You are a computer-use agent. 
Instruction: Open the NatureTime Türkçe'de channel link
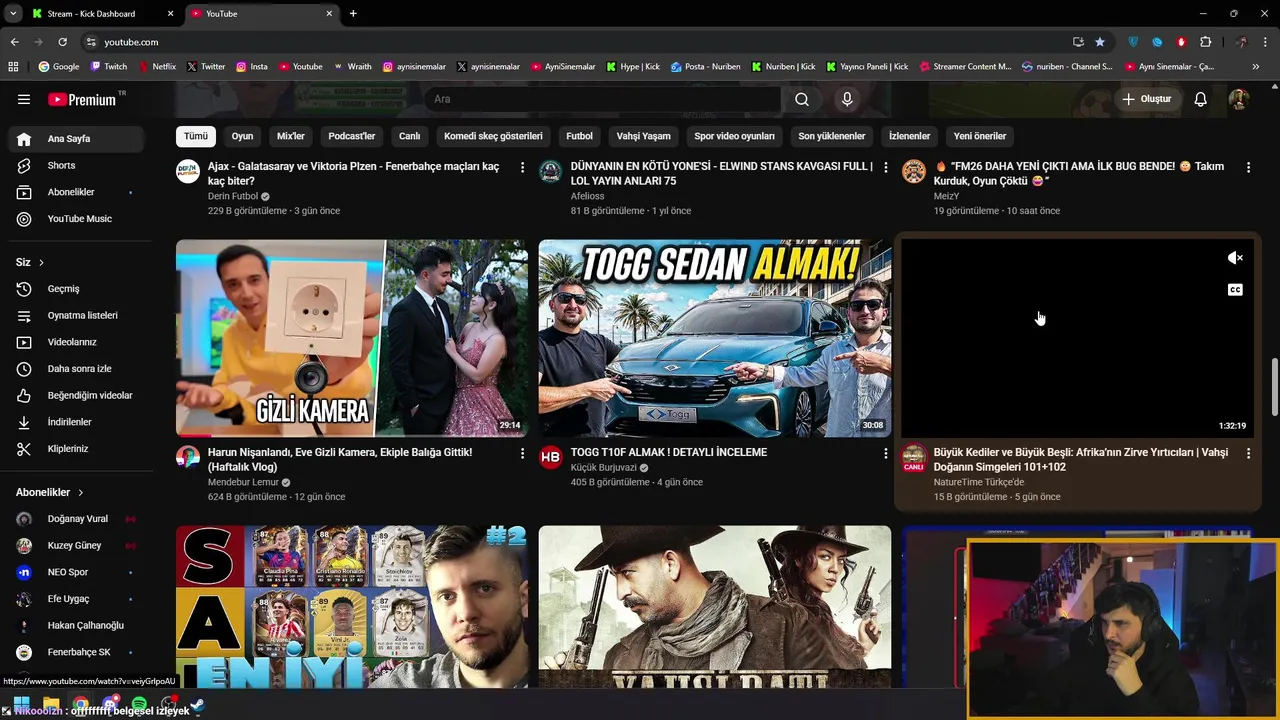979,482
